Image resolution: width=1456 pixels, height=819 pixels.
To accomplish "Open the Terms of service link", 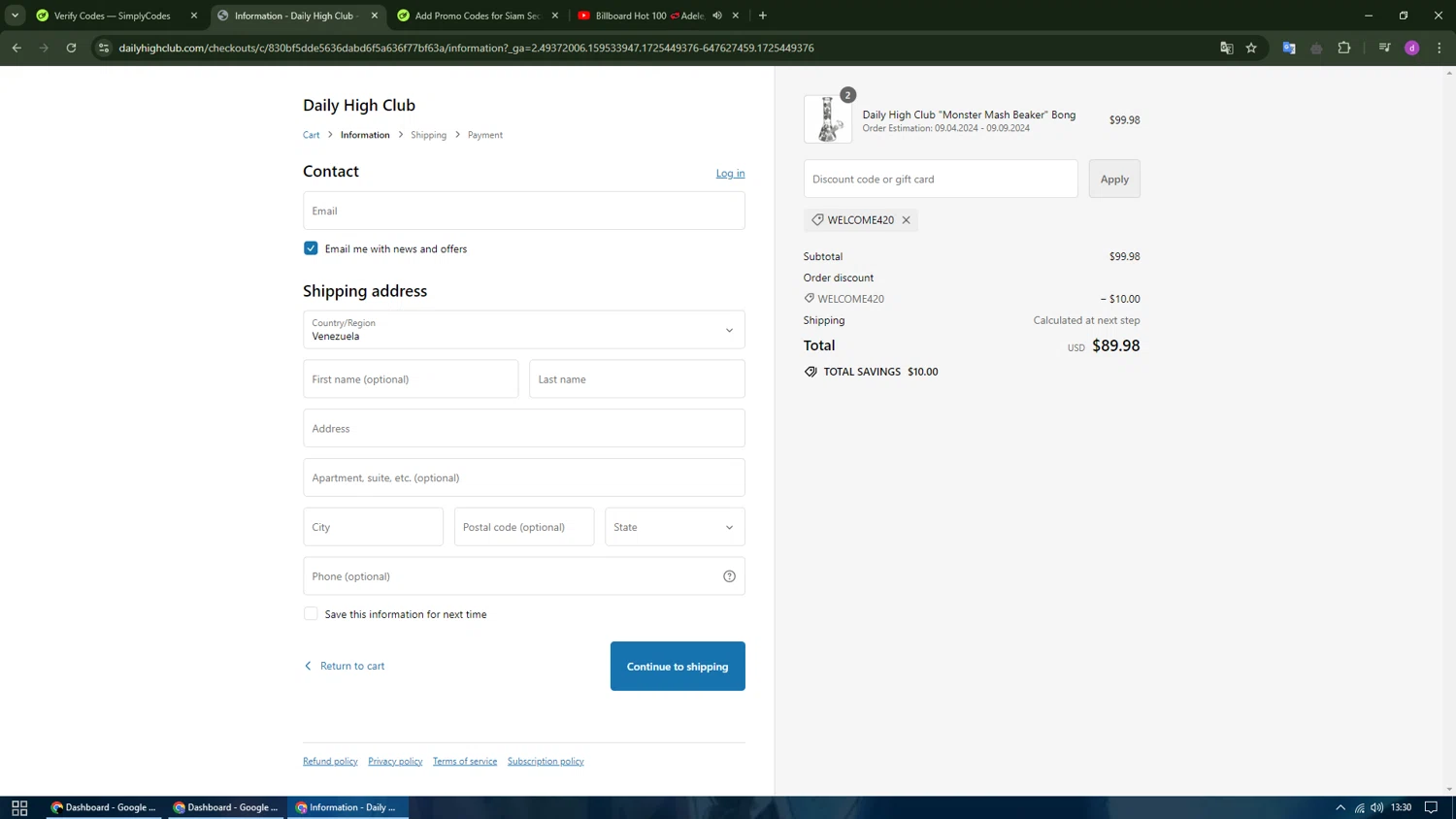I will (465, 762).
